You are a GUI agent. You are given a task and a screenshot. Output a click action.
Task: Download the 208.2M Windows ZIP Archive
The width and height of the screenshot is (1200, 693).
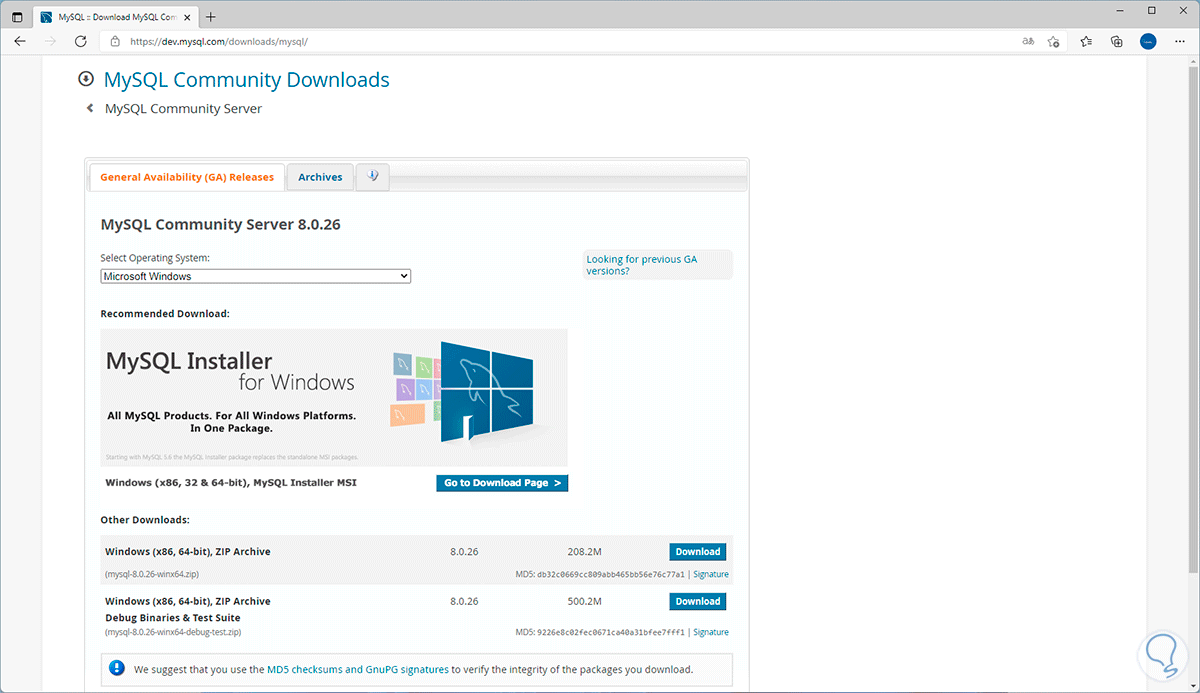tap(697, 552)
